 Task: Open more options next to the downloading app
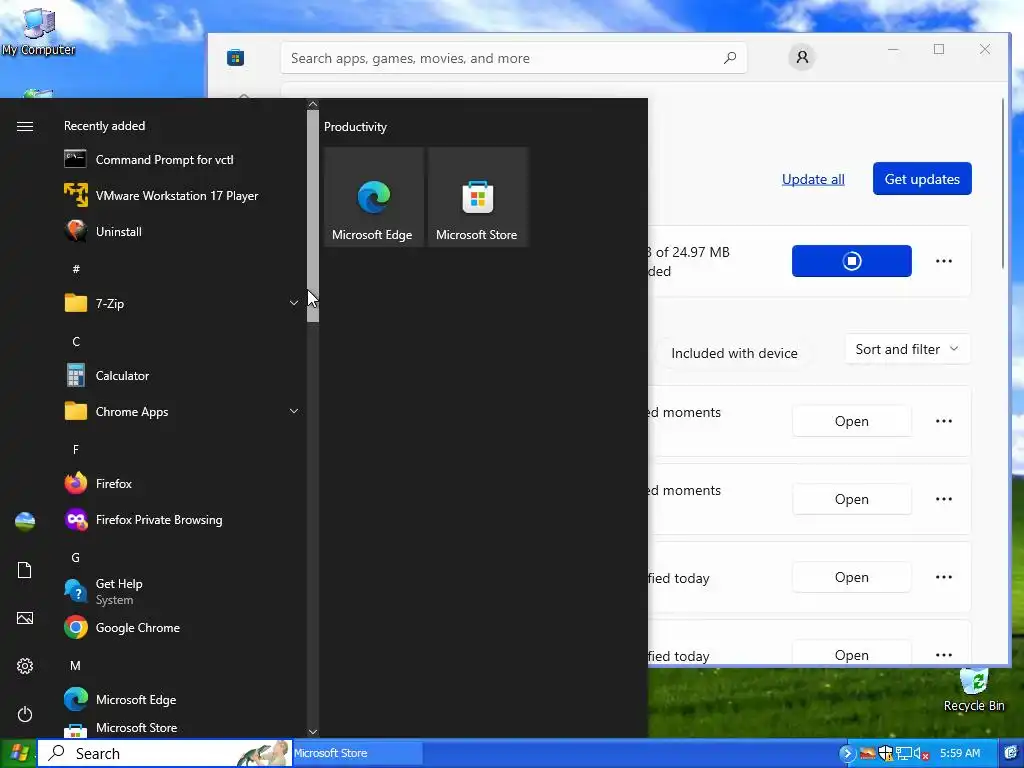click(944, 261)
